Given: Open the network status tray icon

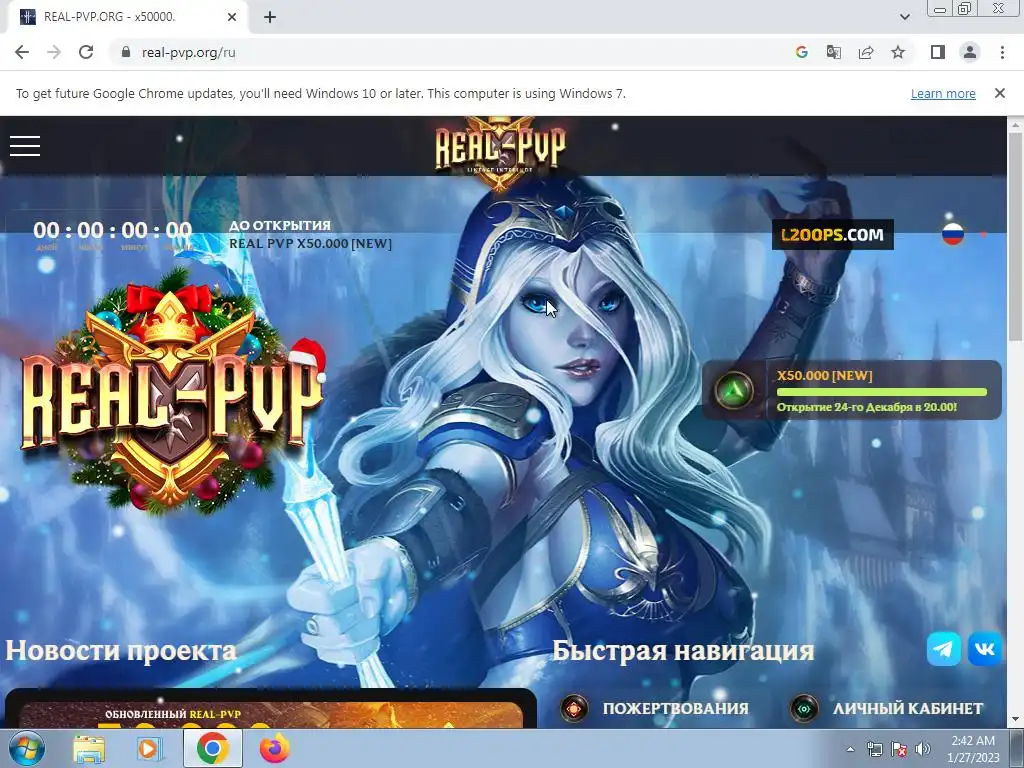Looking at the screenshot, I should (x=874, y=750).
